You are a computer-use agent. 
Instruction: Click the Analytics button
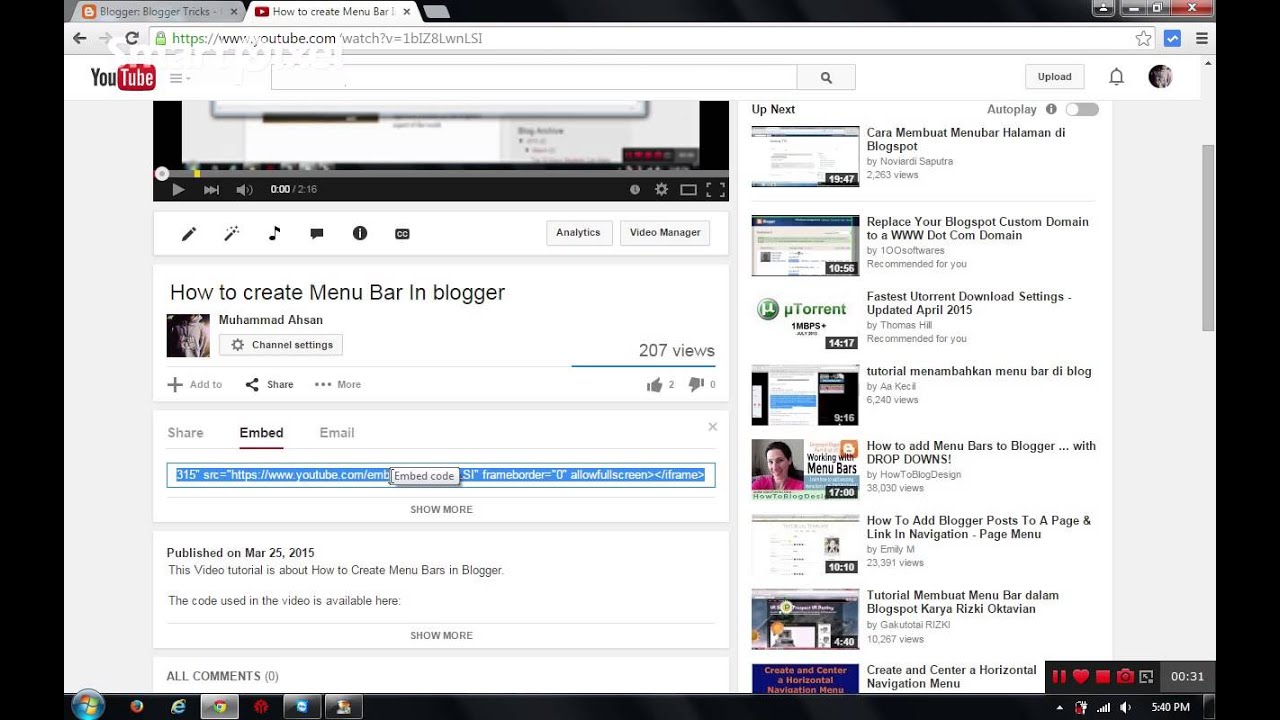[579, 232]
